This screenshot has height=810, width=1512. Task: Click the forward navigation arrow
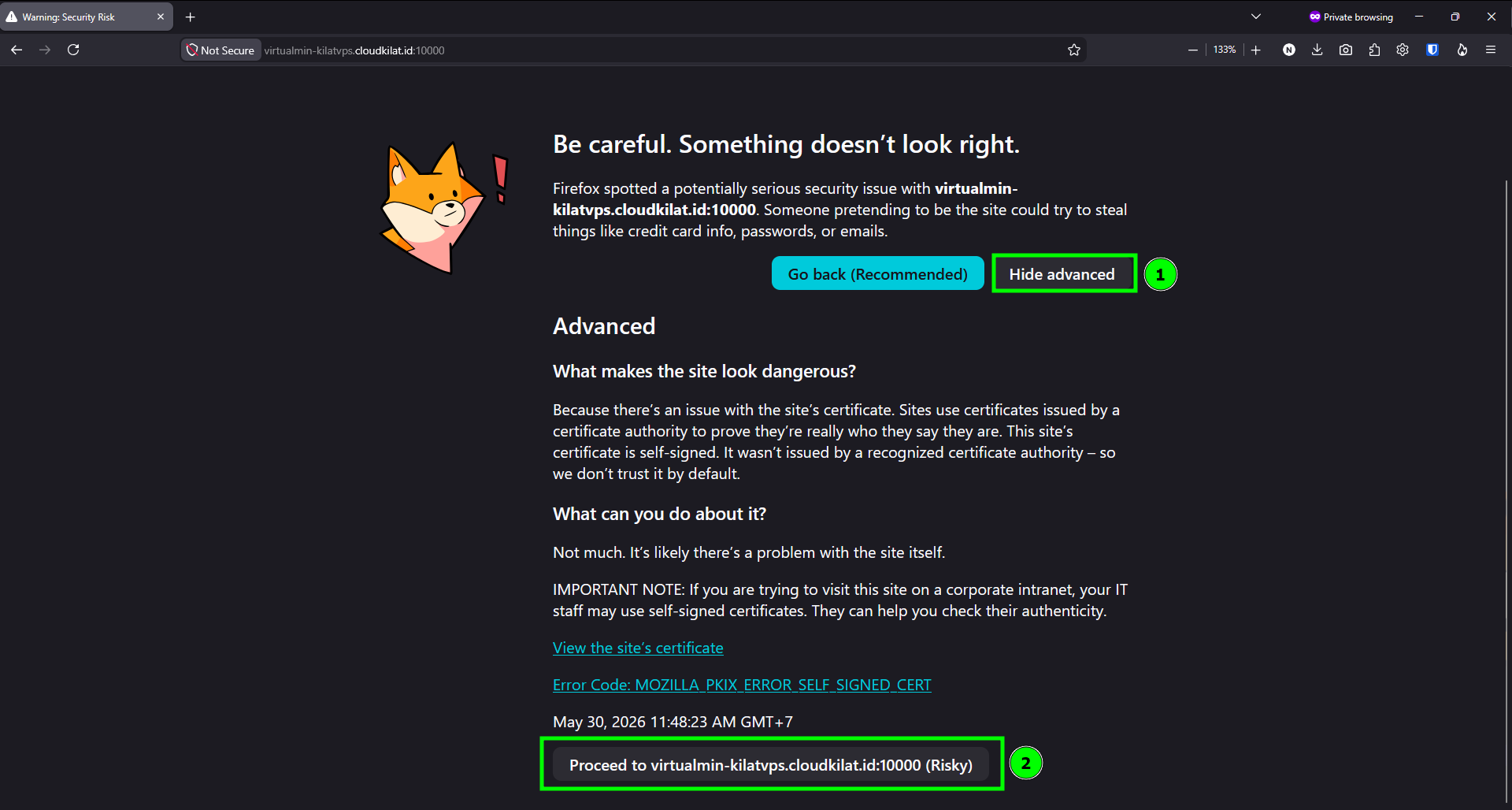[45, 50]
